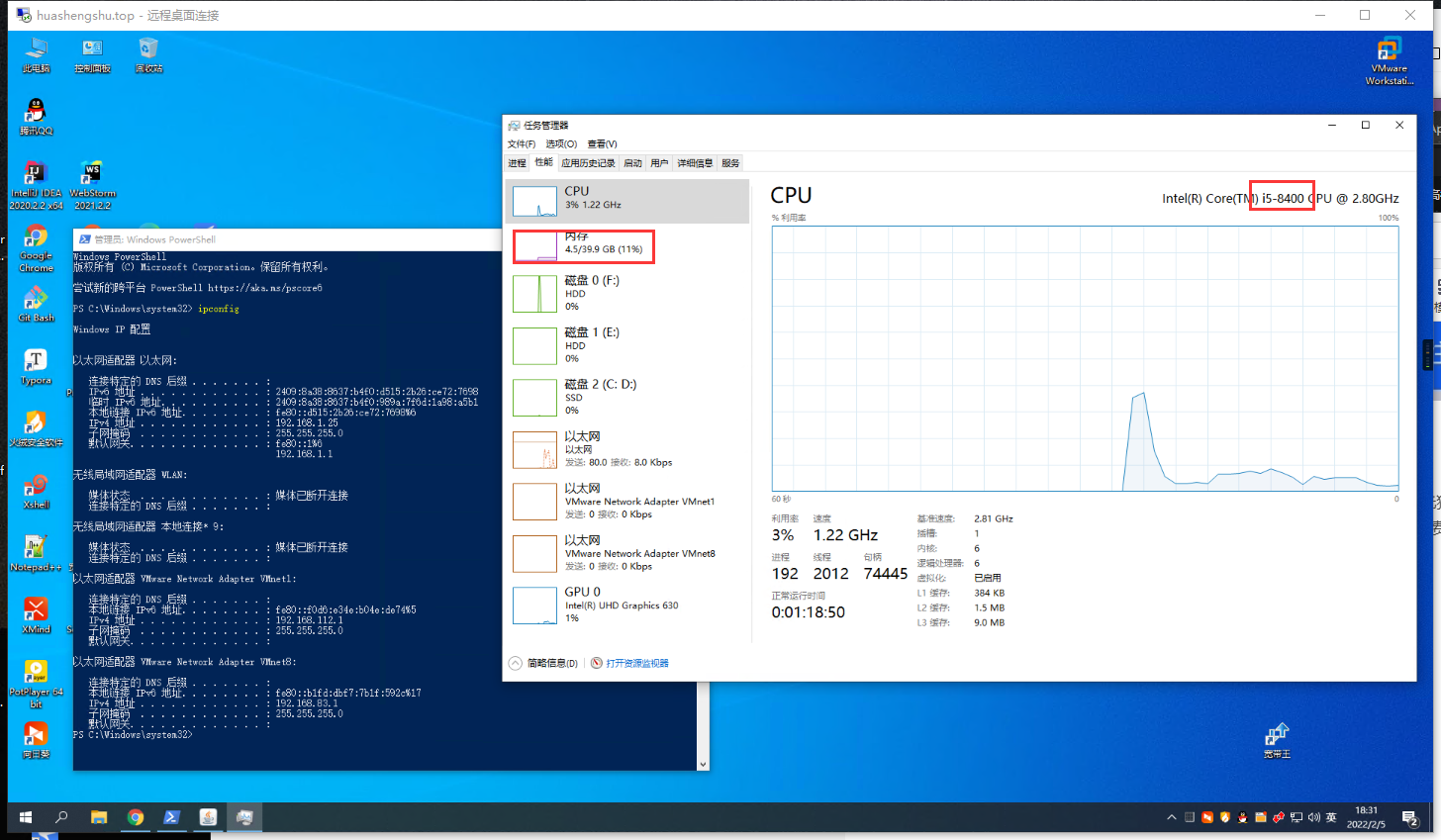Open 宽带王 desktop shortcut
Image resolution: width=1441 pixels, height=840 pixels.
[x=1277, y=740]
